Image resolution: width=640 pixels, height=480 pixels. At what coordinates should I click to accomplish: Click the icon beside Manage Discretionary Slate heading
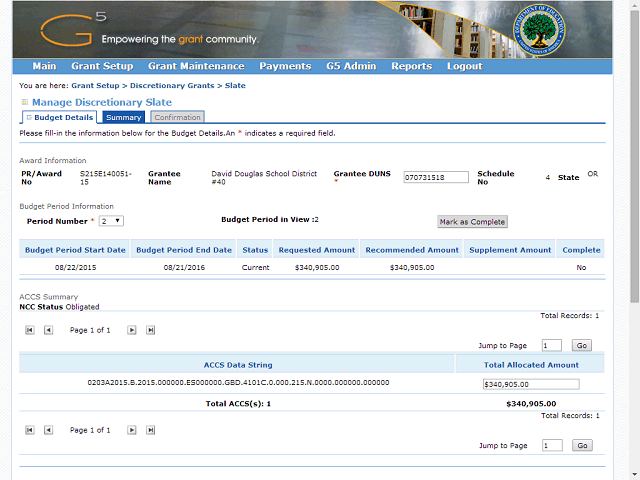pyautogui.click(x=25, y=102)
